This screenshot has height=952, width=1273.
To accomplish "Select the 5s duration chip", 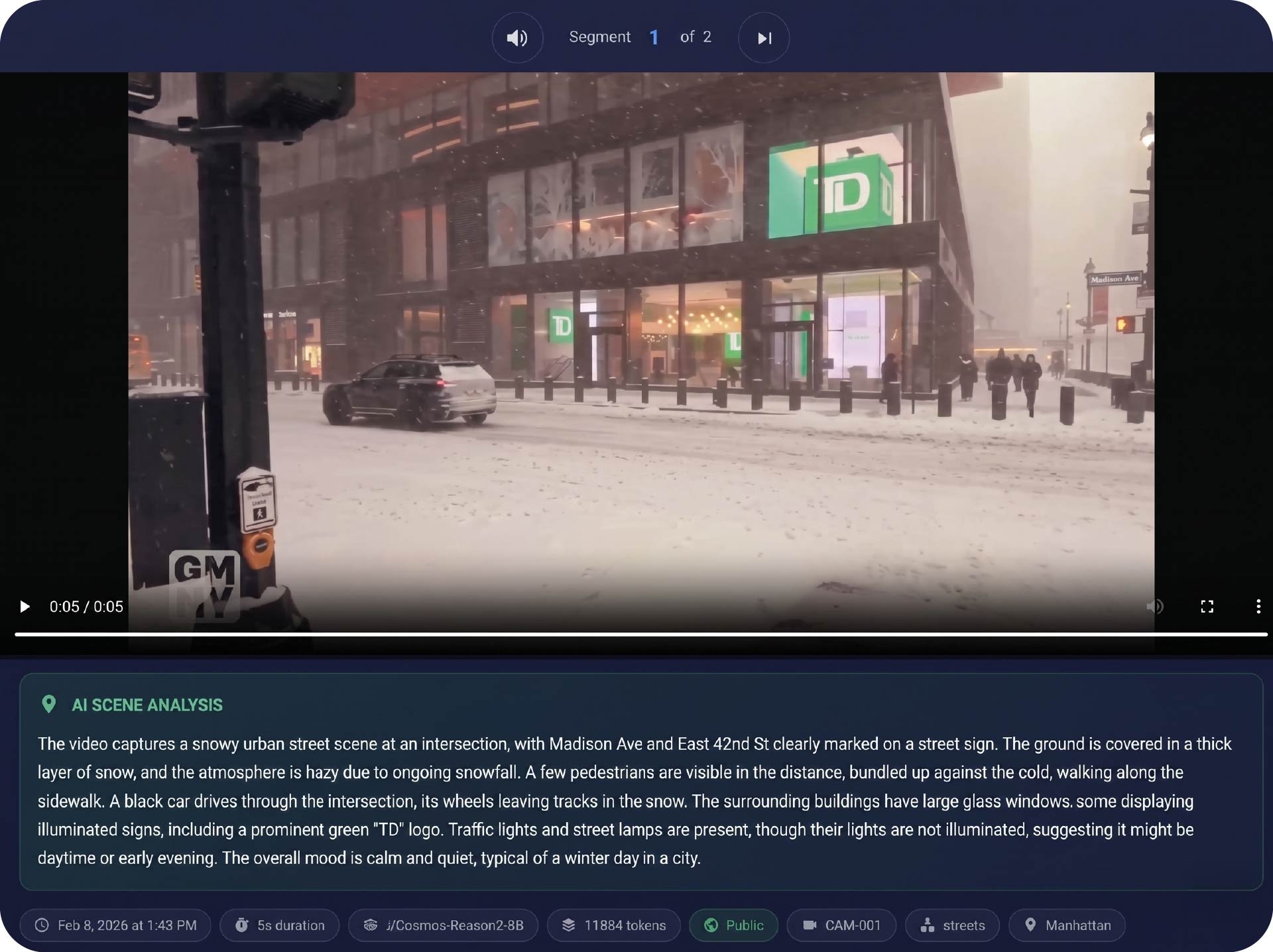I will click(x=279, y=925).
